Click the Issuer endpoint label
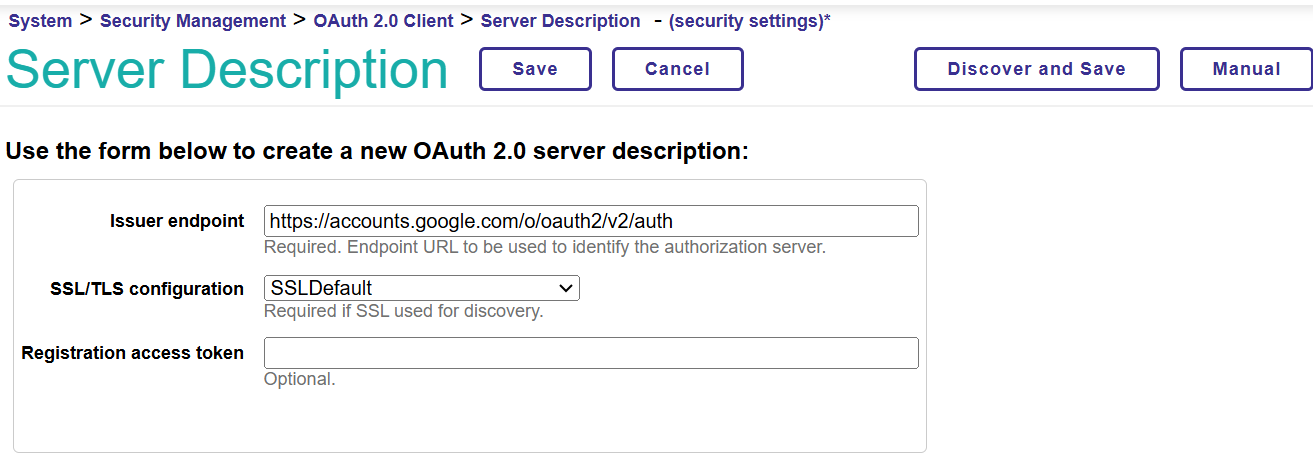Screen dimensions: 1313x462 [176, 221]
